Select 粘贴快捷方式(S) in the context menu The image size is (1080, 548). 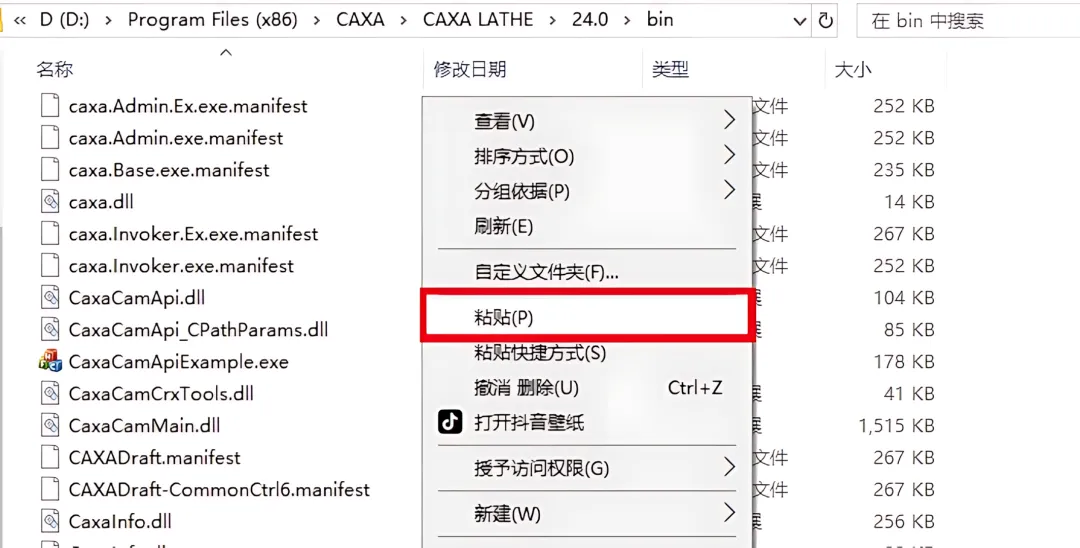click(x=540, y=353)
